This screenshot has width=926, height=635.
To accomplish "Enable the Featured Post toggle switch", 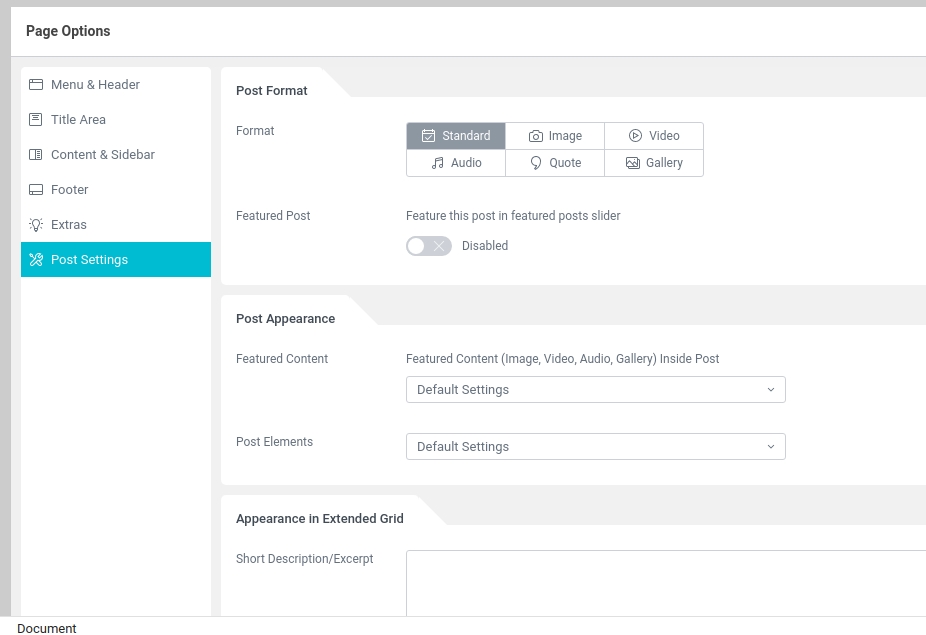I will (429, 246).
